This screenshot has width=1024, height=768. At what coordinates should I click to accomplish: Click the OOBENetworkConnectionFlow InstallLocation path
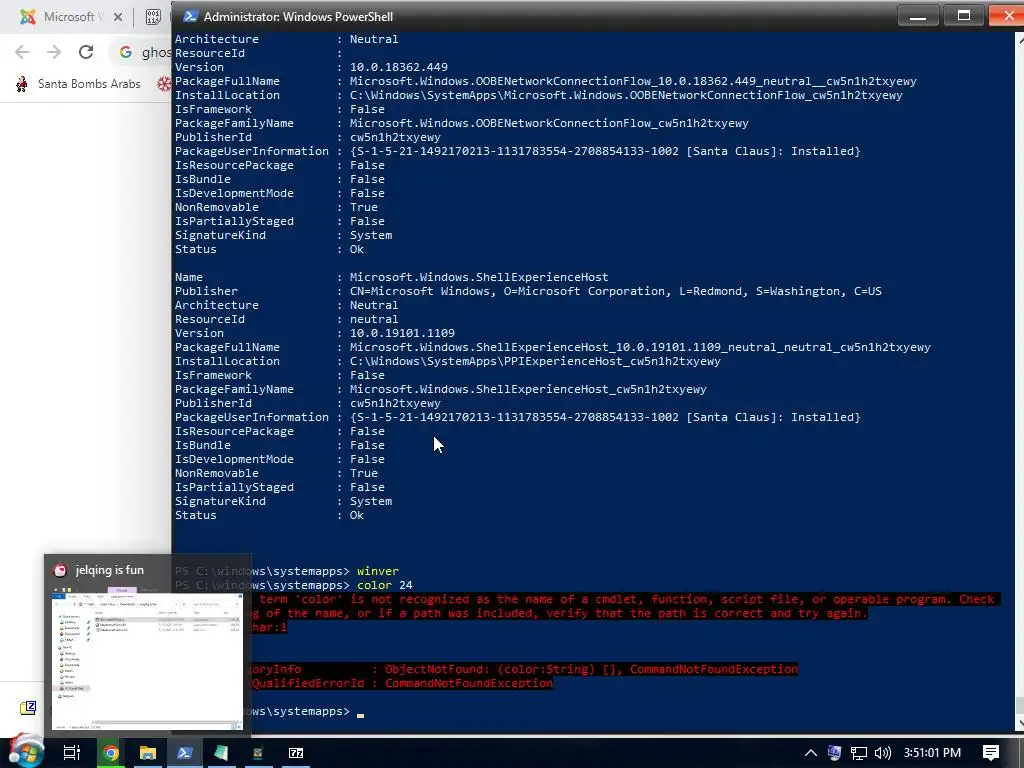(626, 95)
